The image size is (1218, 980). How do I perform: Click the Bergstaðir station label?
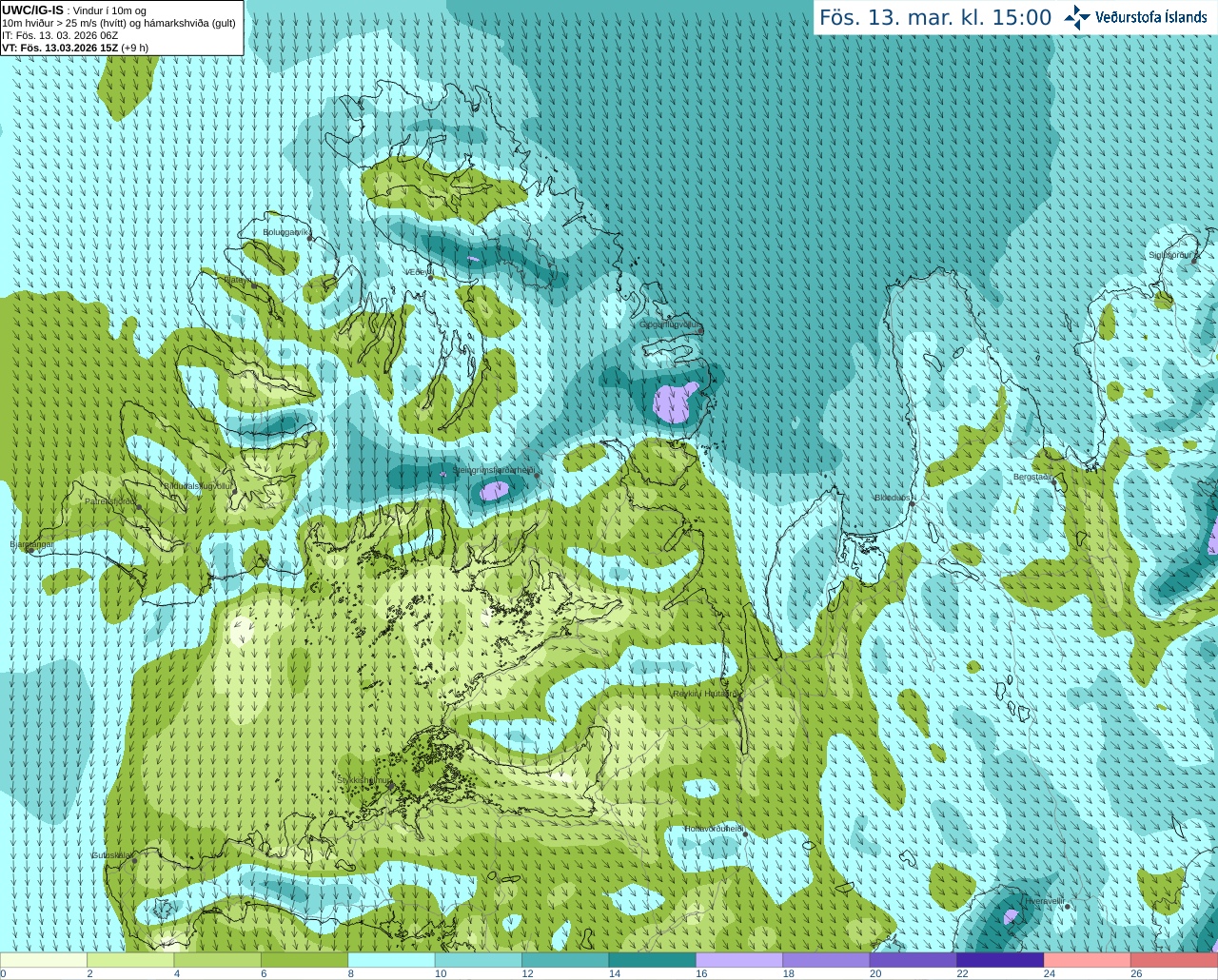coord(1032,477)
